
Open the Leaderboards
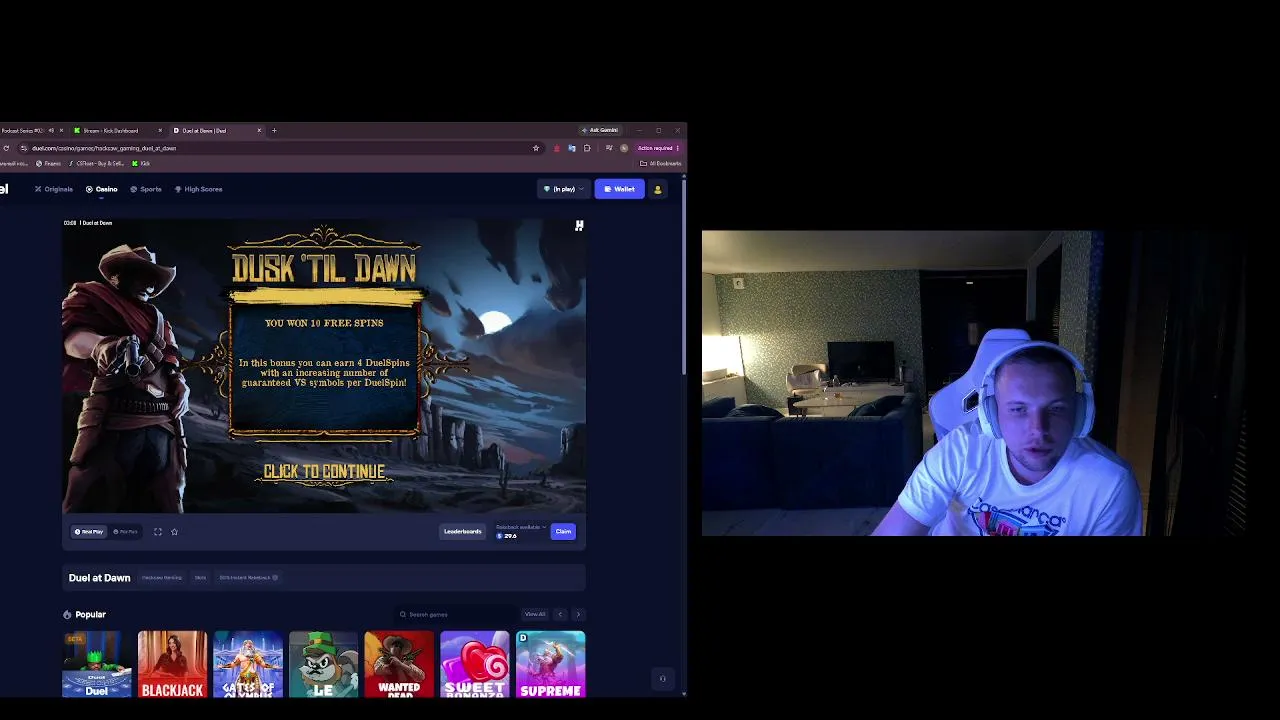pyautogui.click(x=462, y=532)
